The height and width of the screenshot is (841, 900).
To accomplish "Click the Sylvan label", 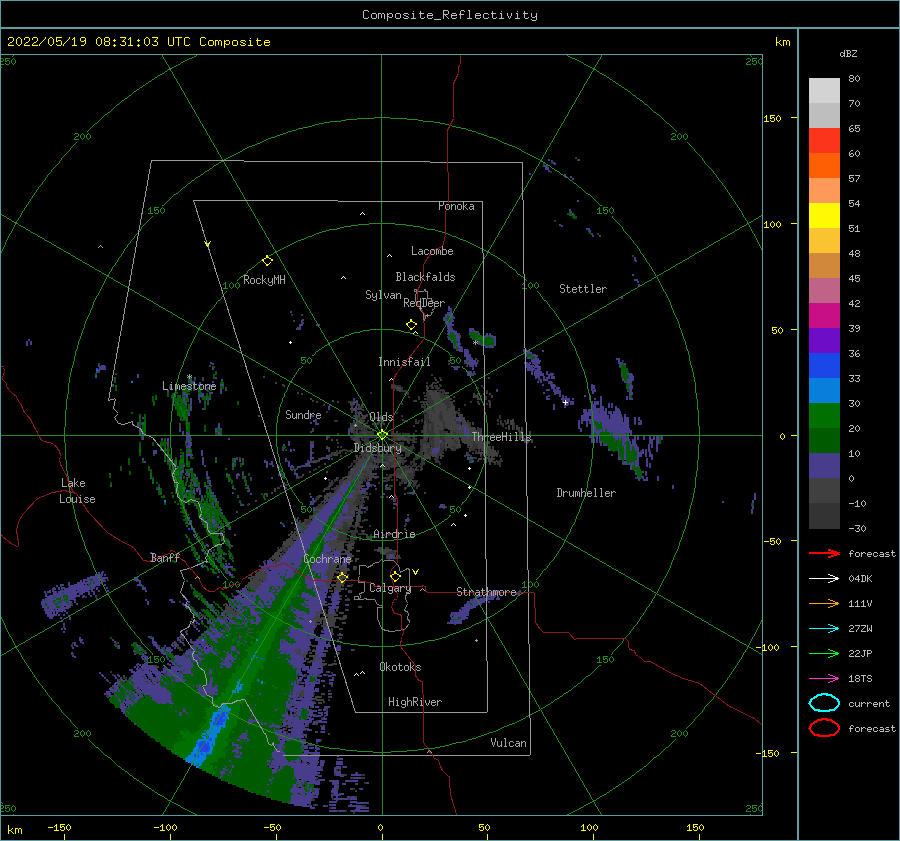I will click(383, 295).
